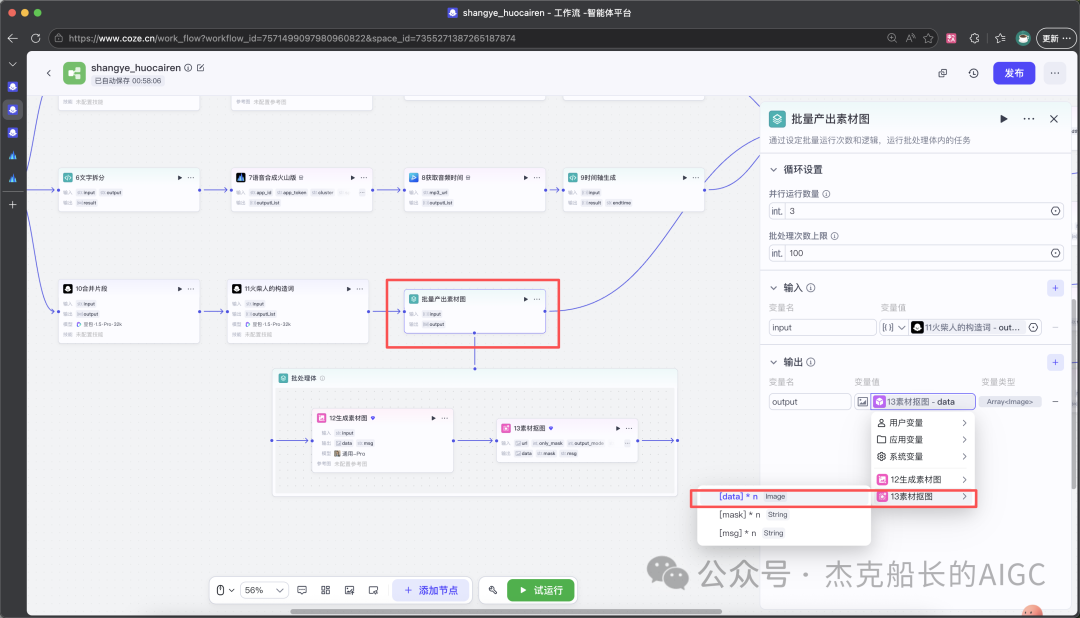Image resolution: width=1080 pixels, height=618 pixels.
Task: Open more options in 批量产出素材图 panel
Action: (1028, 119)
